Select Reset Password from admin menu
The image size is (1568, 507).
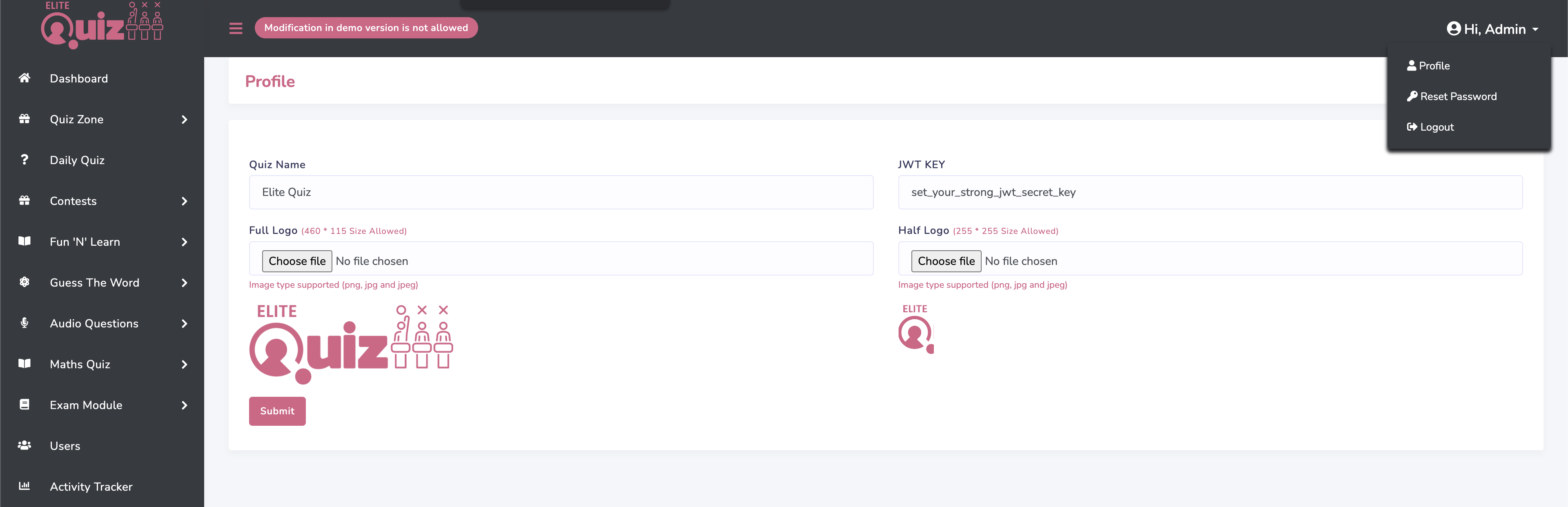[x=1452, y=96]
